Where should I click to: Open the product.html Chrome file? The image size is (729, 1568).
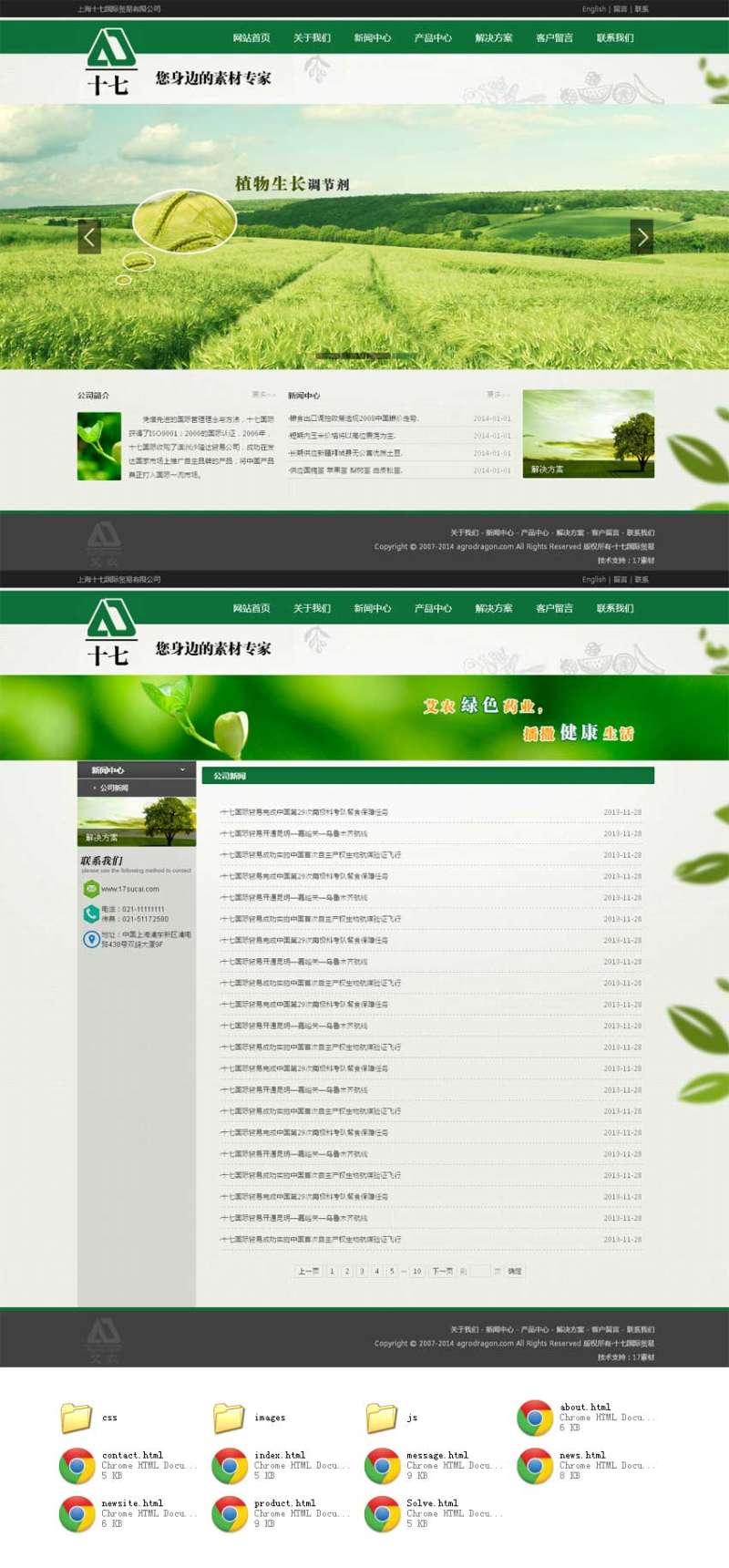(230, 1513)
